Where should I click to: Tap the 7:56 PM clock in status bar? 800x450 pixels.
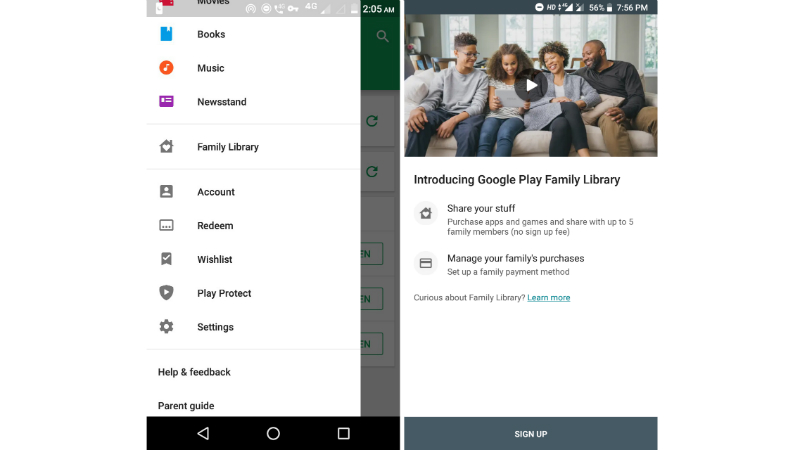632,8
